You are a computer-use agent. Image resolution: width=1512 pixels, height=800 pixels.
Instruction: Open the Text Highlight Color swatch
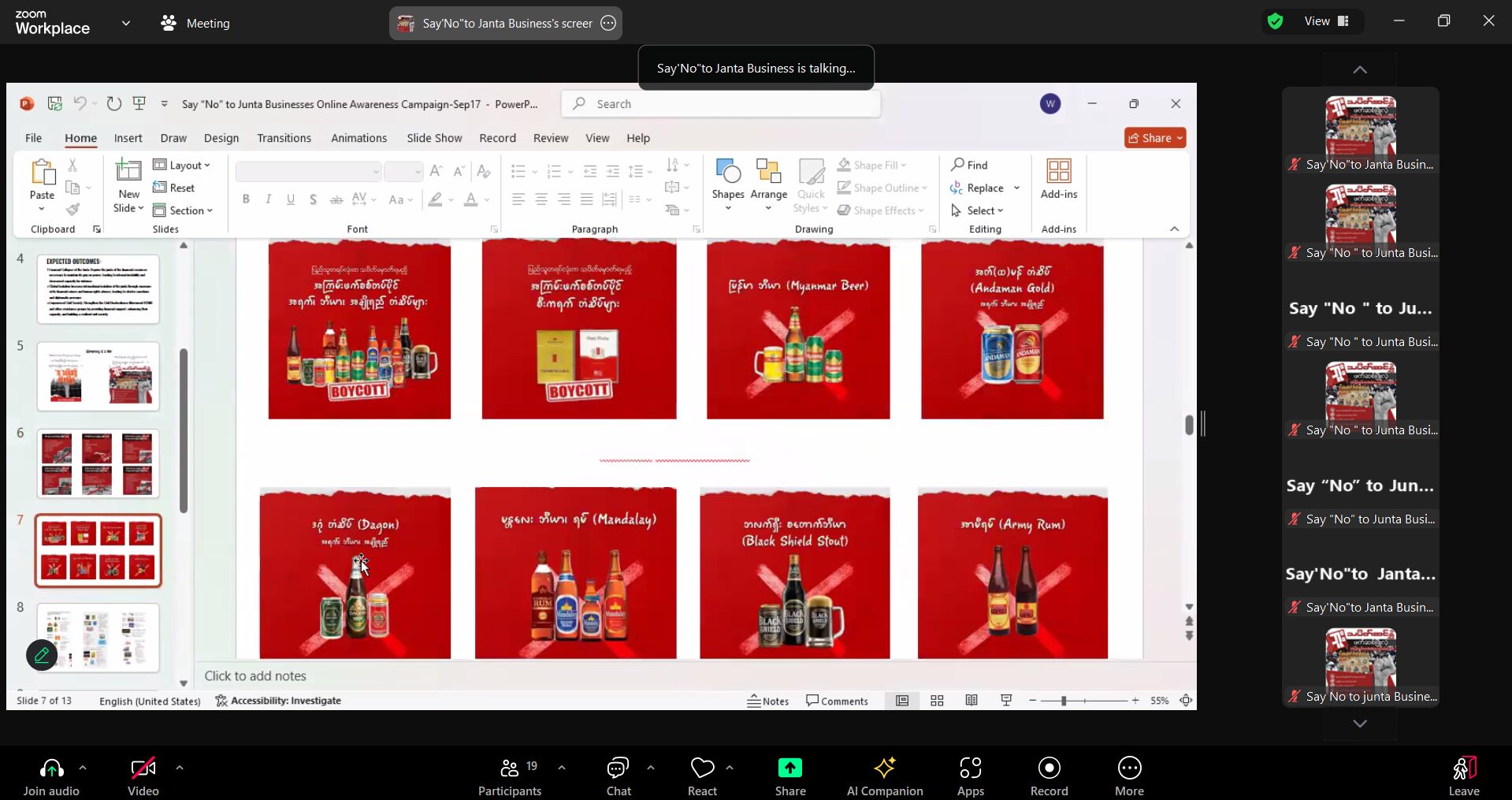[x=435, y=199]
